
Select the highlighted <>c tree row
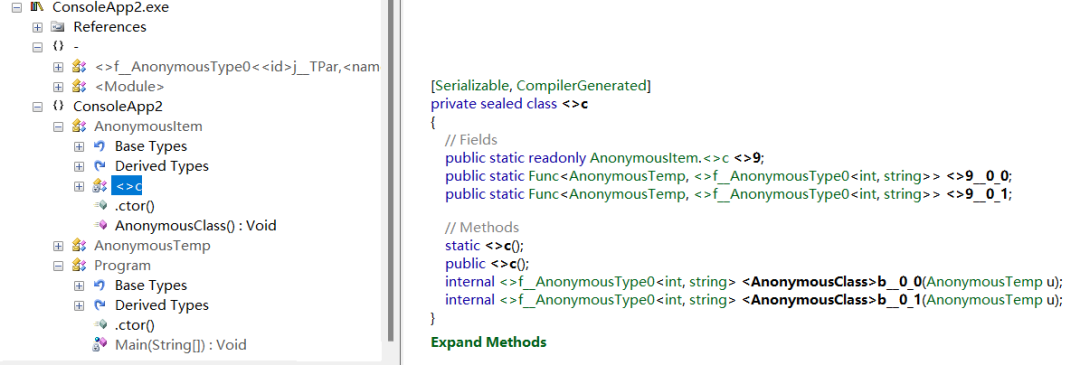click(x=127, y=186)
